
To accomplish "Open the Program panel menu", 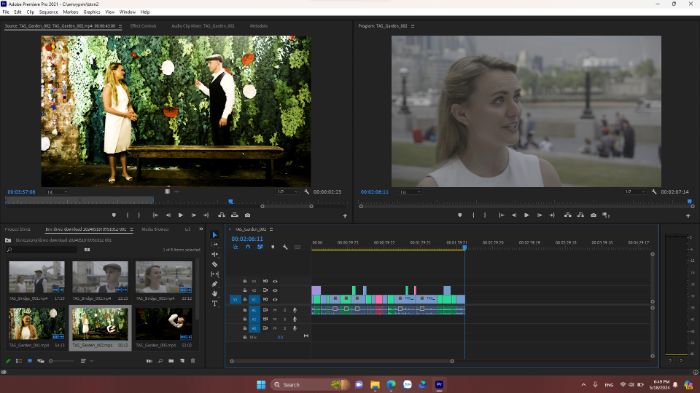I will point(412,26).
